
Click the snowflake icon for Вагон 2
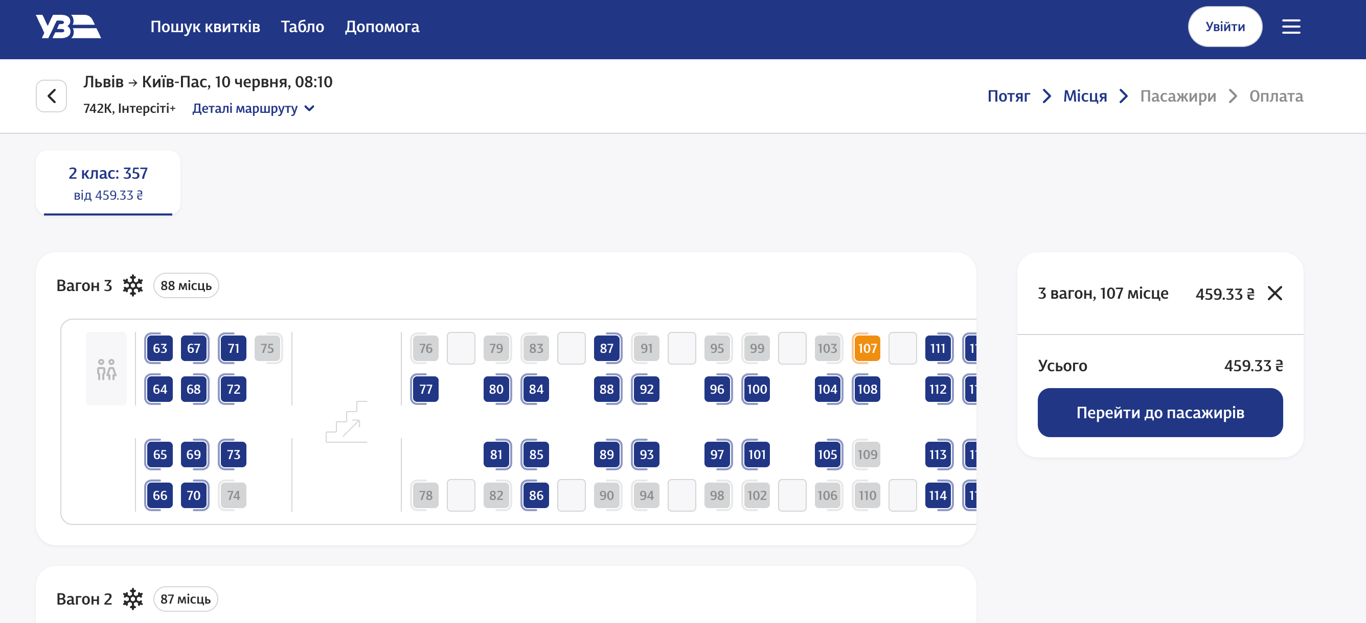coord(133,599)
